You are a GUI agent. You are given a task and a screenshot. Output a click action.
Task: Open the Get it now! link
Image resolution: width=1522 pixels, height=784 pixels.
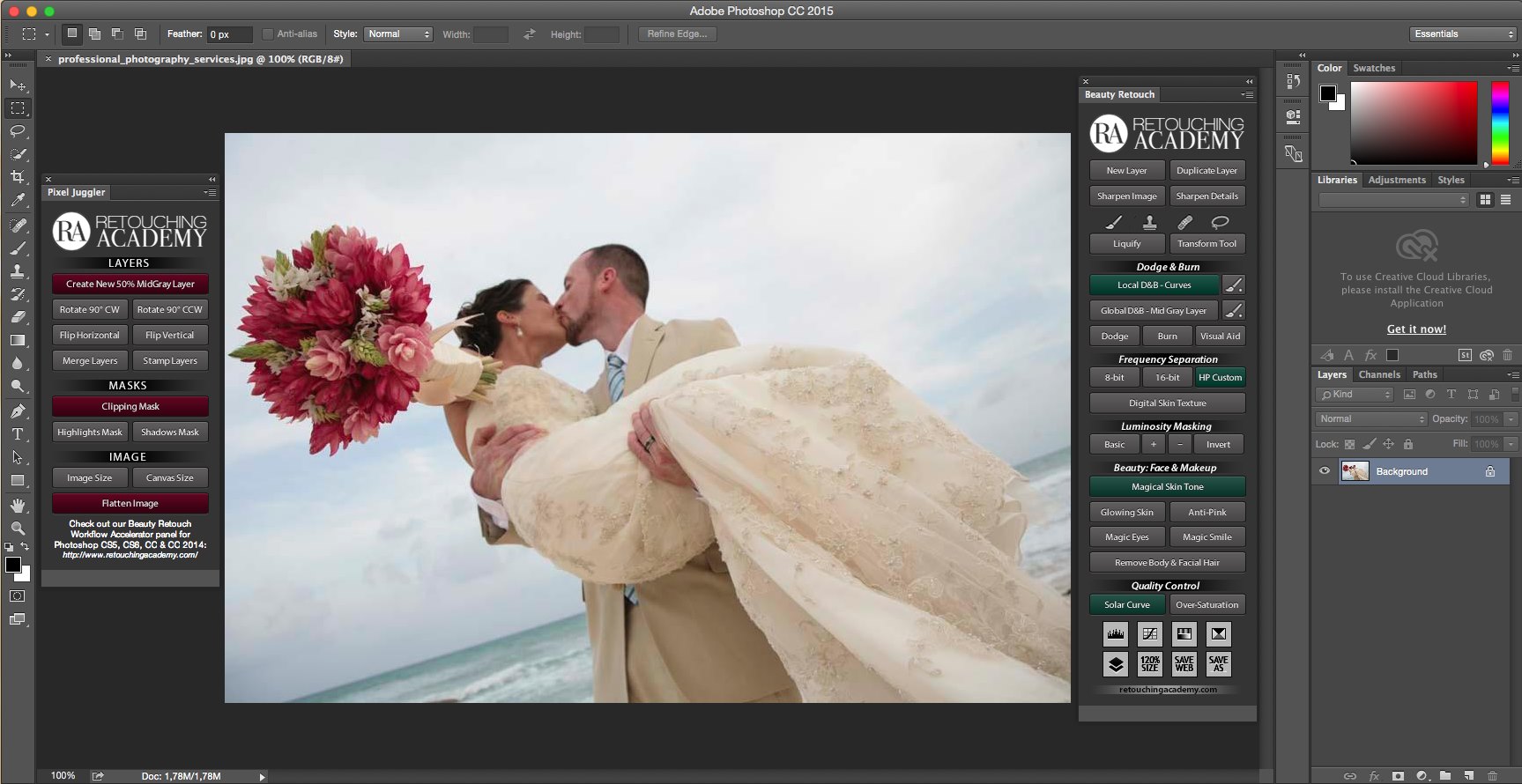point(1416,329)
